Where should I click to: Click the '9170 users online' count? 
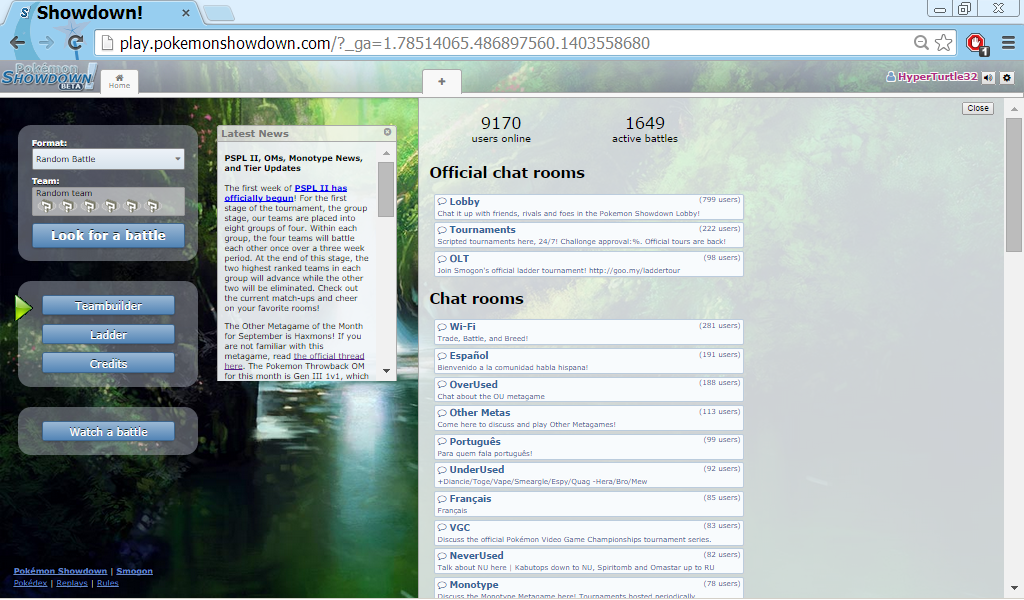501,129
